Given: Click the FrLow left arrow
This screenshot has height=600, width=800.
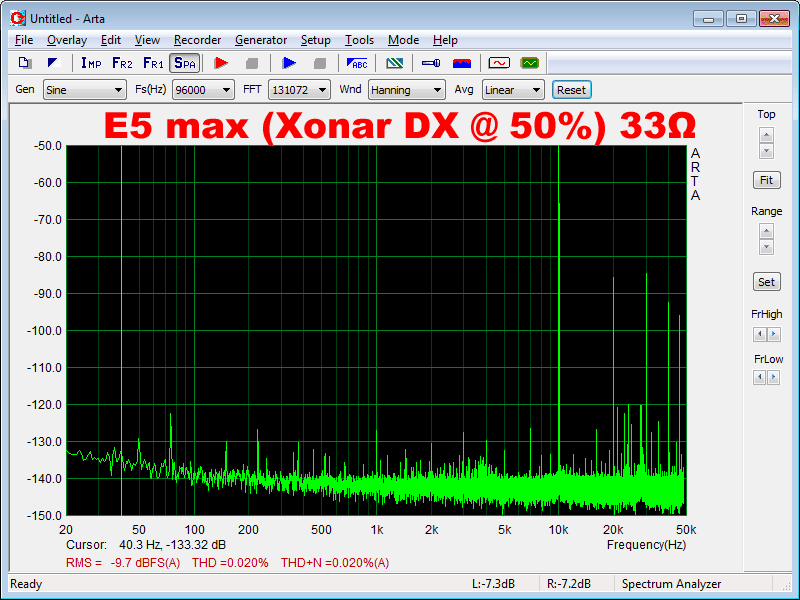Looking at the screenshot, I should (x=760, y=378).
